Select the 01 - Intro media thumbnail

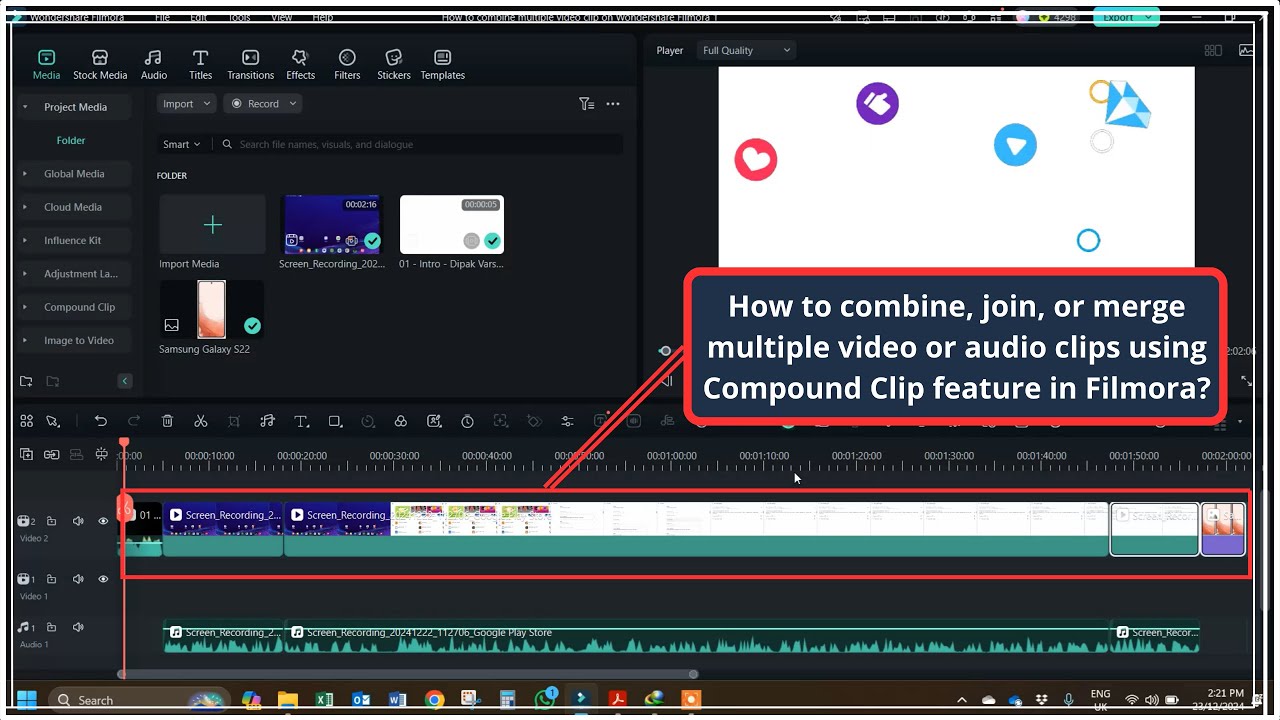point(452,225)
